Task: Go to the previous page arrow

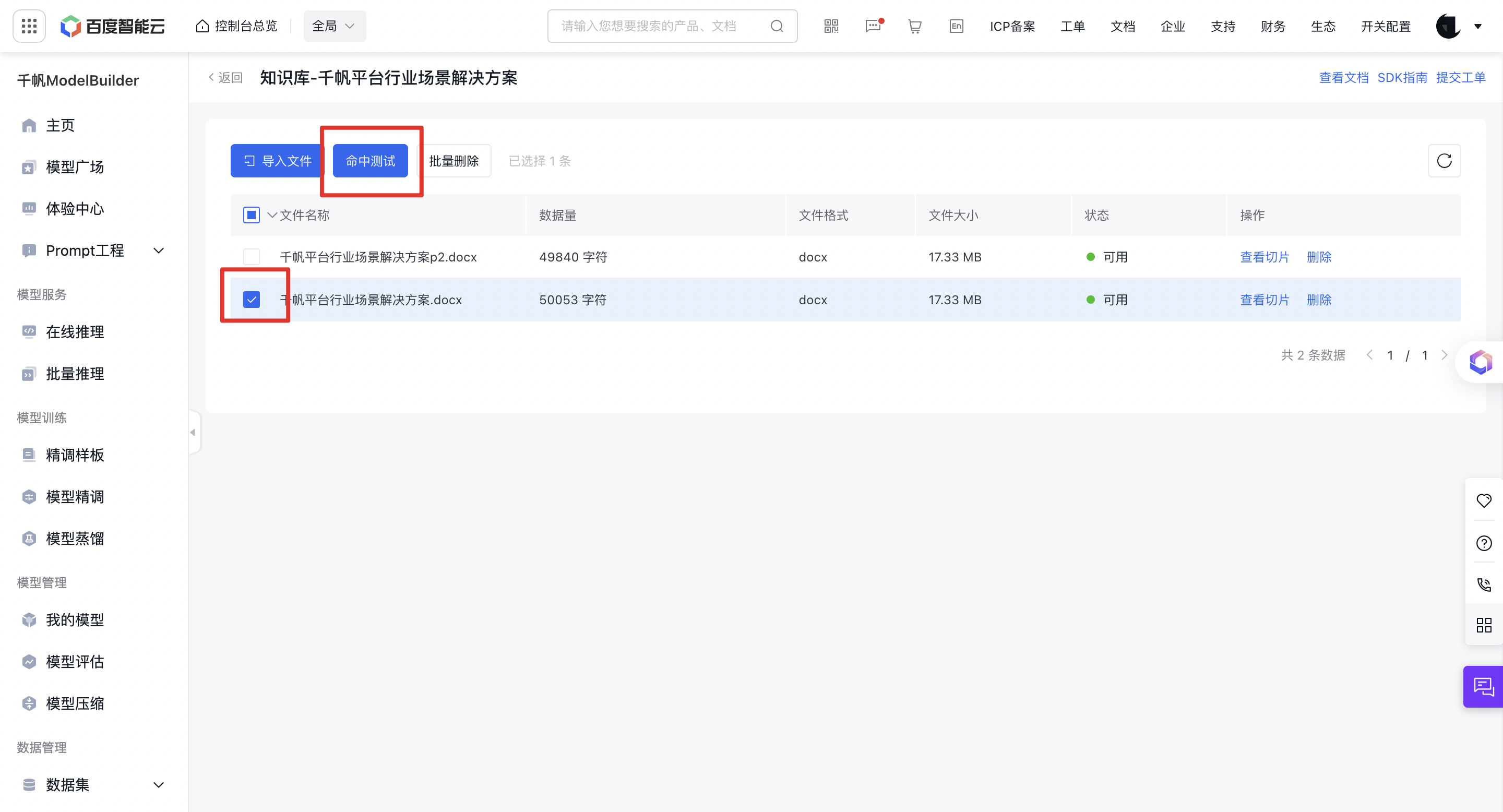Action: 1369,355
